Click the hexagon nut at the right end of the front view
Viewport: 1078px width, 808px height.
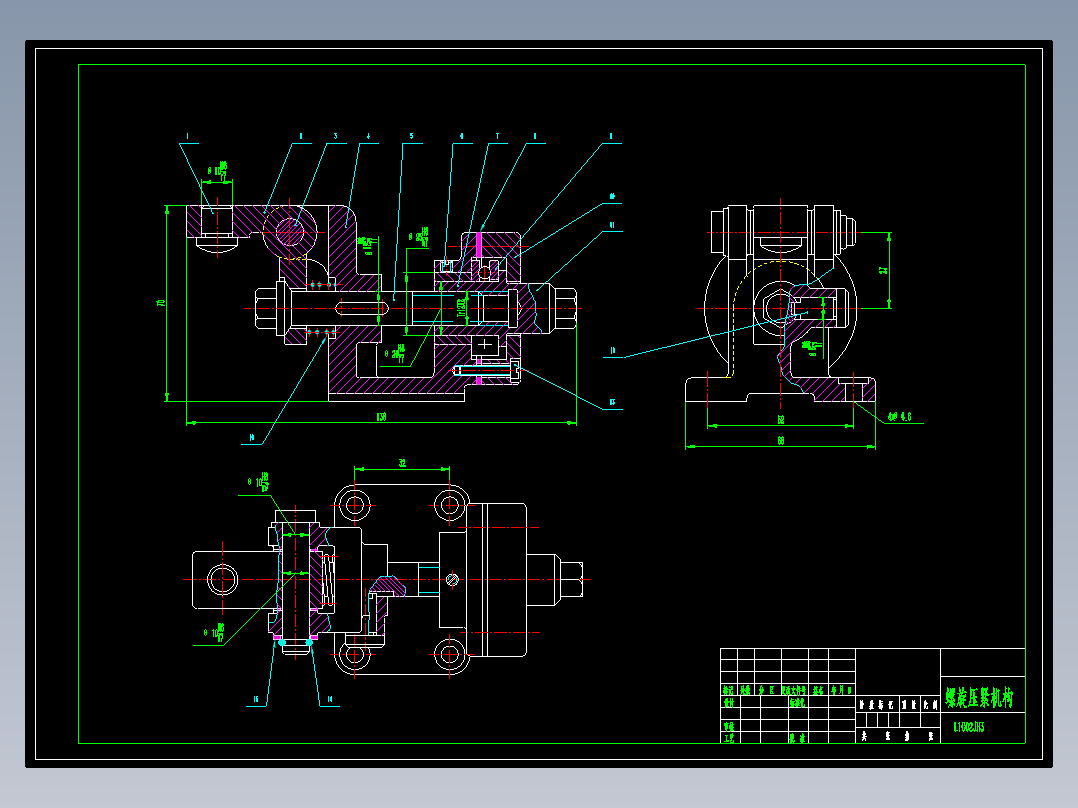click(564, 309)
